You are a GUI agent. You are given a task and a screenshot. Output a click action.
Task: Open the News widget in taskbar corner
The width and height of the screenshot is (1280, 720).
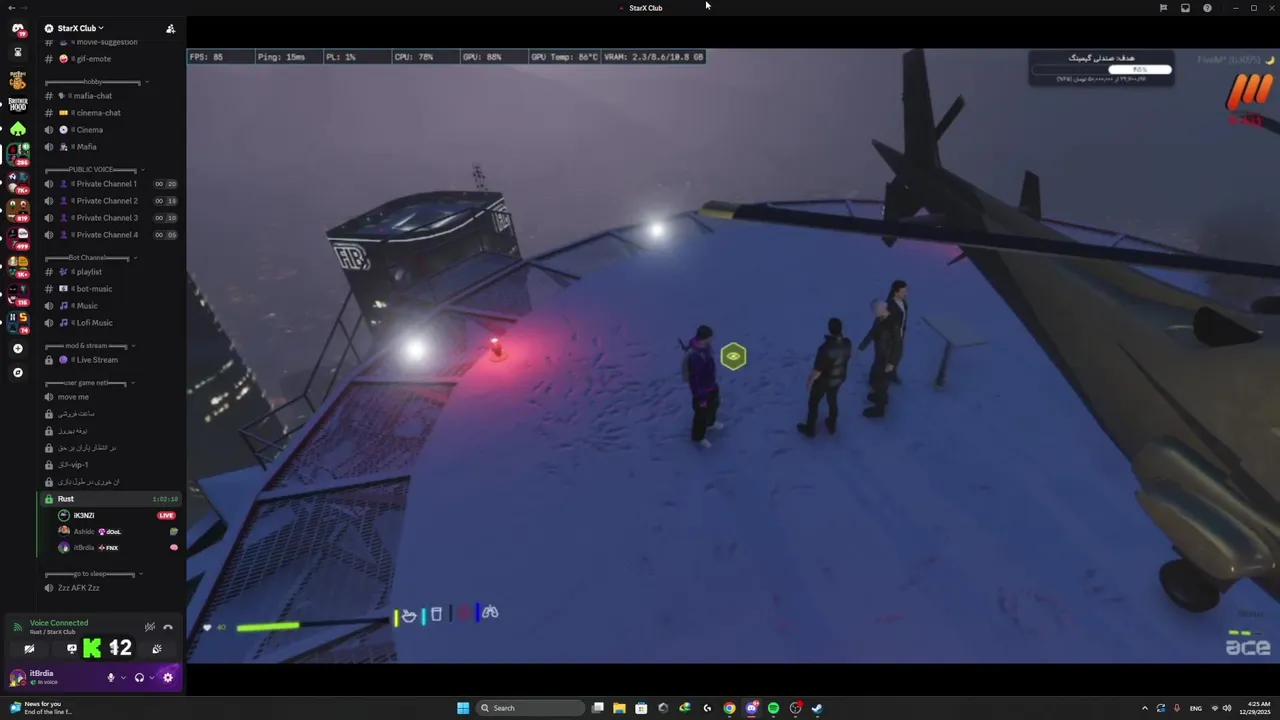40,708
